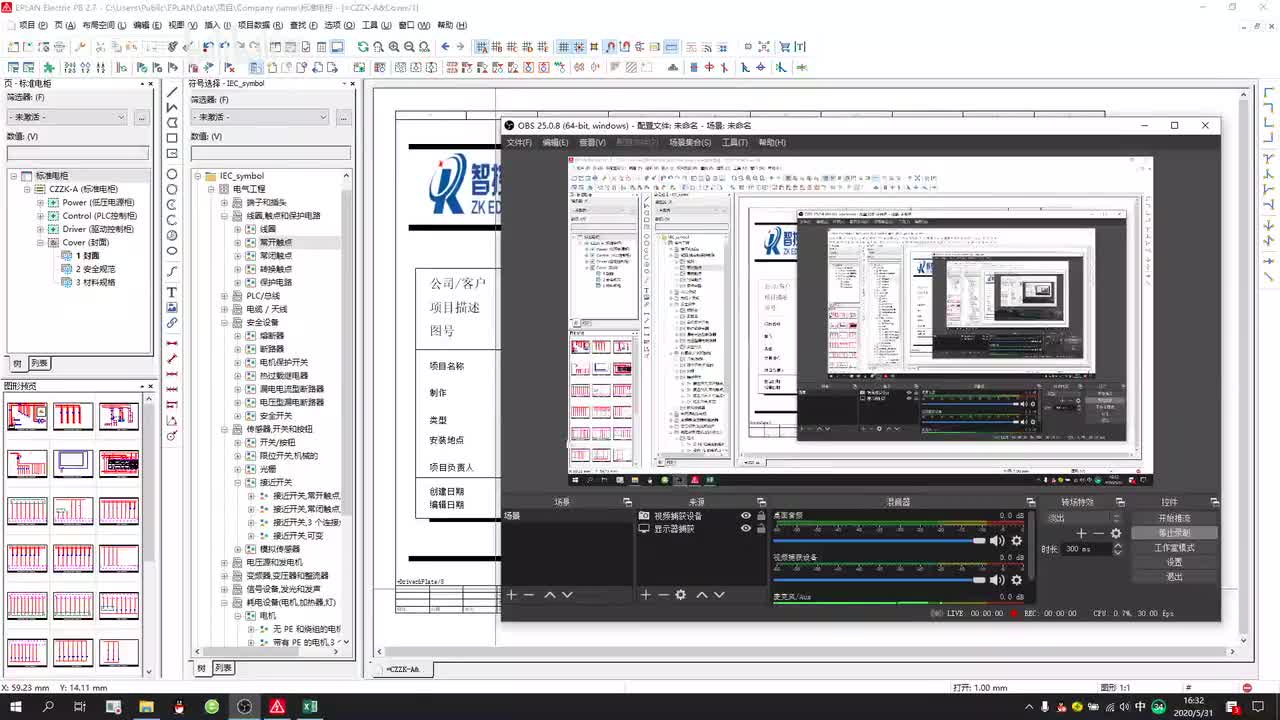The image size is (1280, 720).
Task: Open the page filter dropdown 未激活
Action: coord(68,117)
